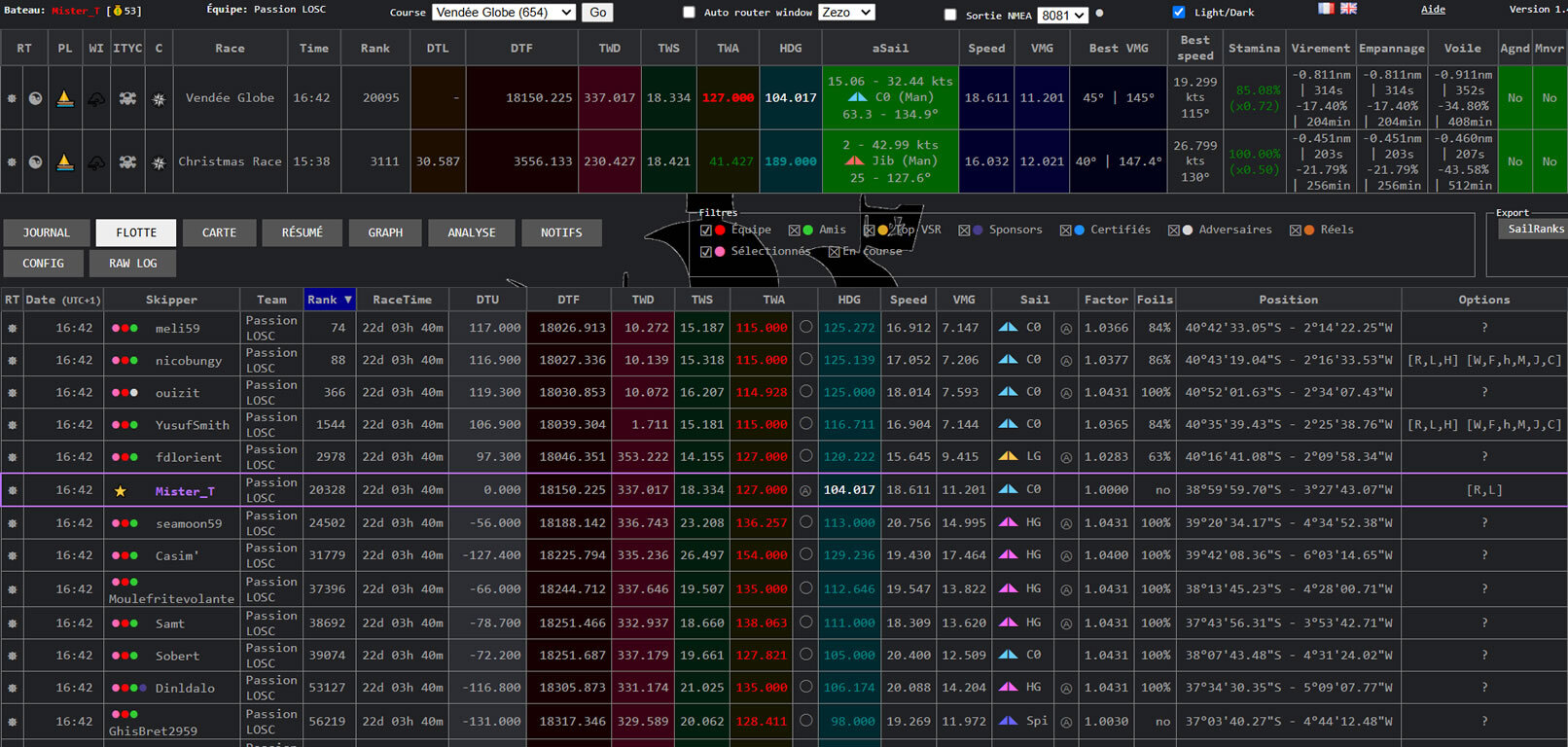1568x747 pixels.
Task: Click skipper name Moulefritevolante
Action: pos(171,599)
